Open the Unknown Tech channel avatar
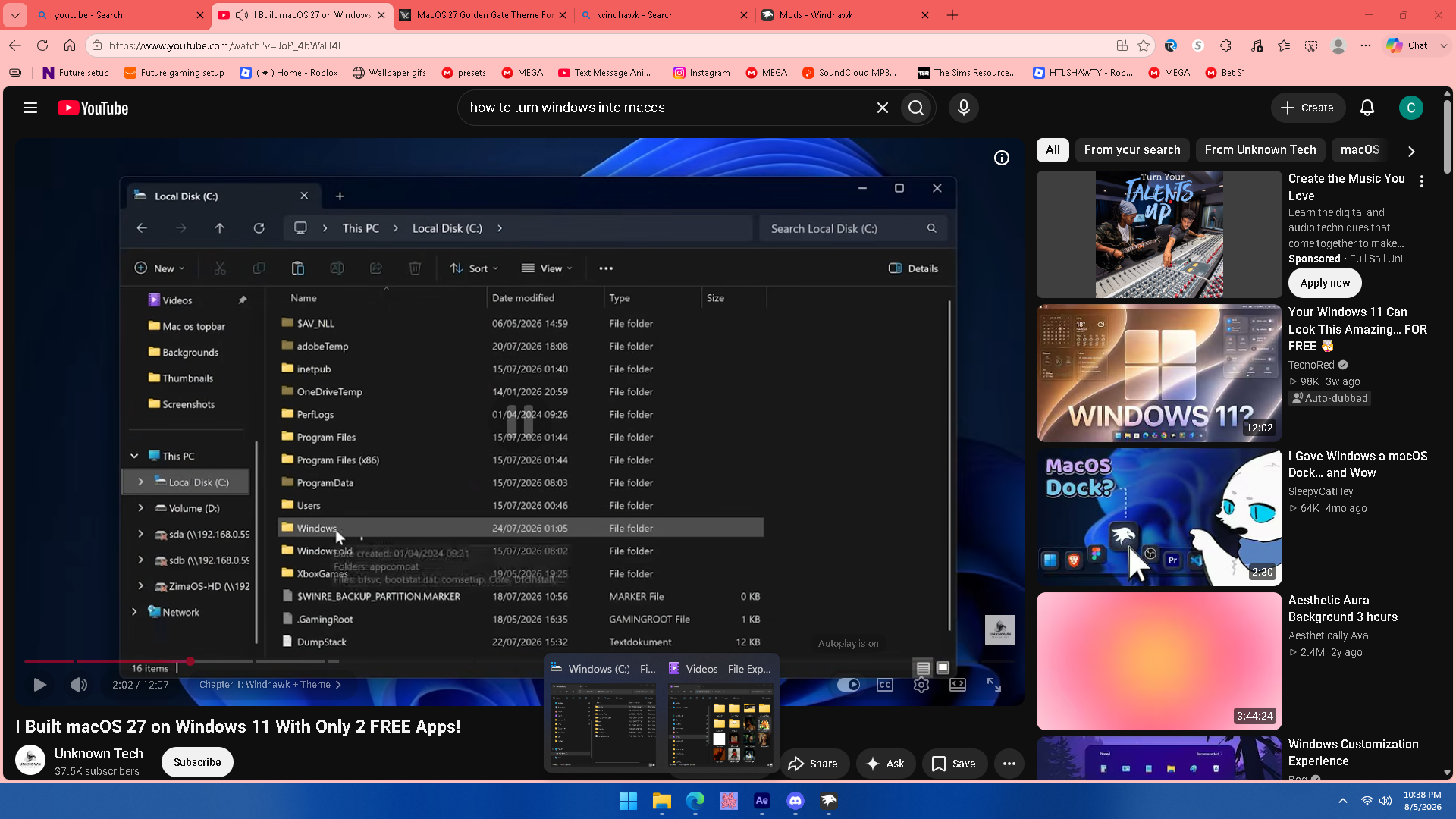The width and height of the screenshot is (1456, 819). point(30,761)
